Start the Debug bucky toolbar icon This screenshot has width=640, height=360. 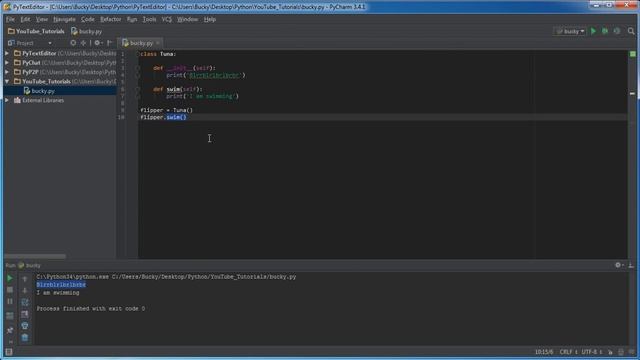tap(605, 31)
